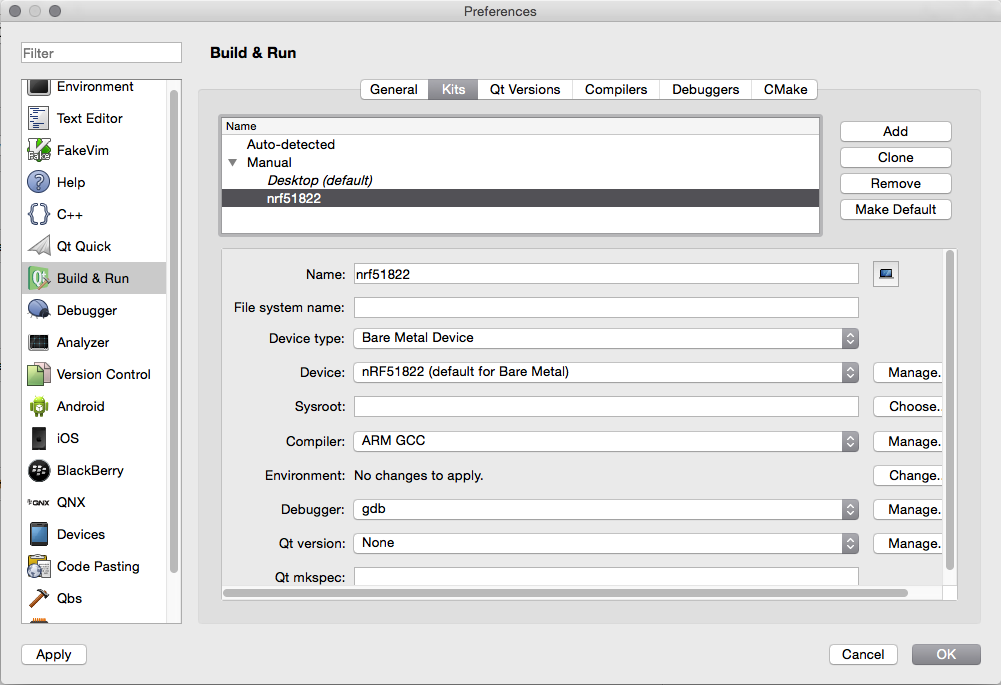This screenshot has width=1001, height=685.
Task: Click the Qt mkspec input field
Action: (606, 576)
